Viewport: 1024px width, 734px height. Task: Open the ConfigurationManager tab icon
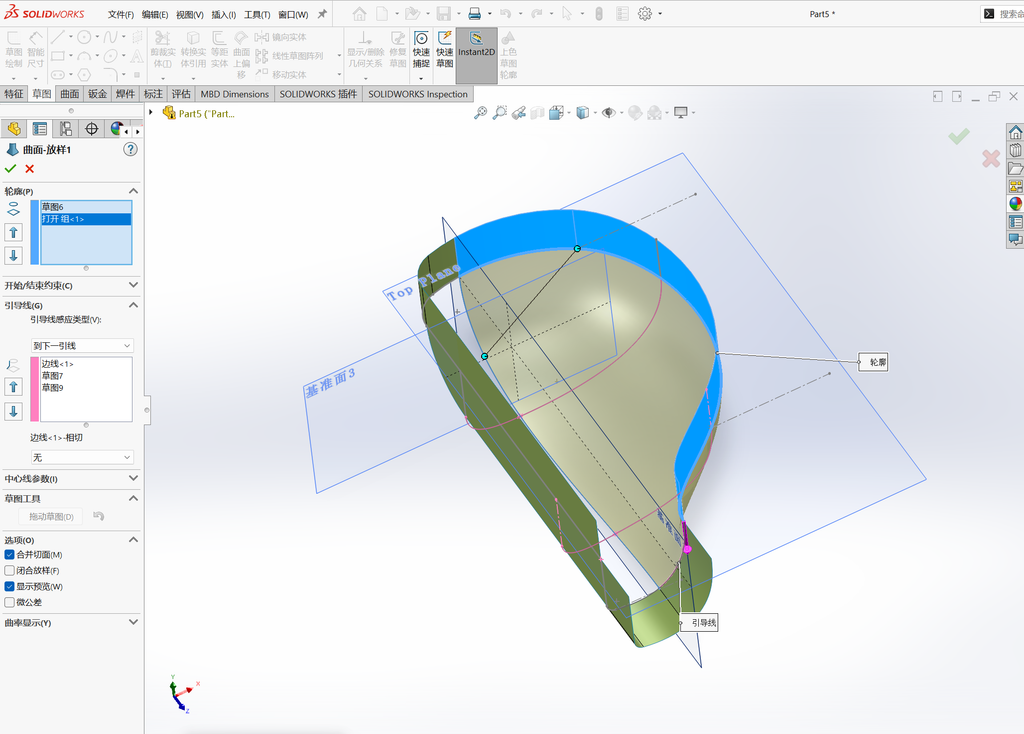(65, 129)
